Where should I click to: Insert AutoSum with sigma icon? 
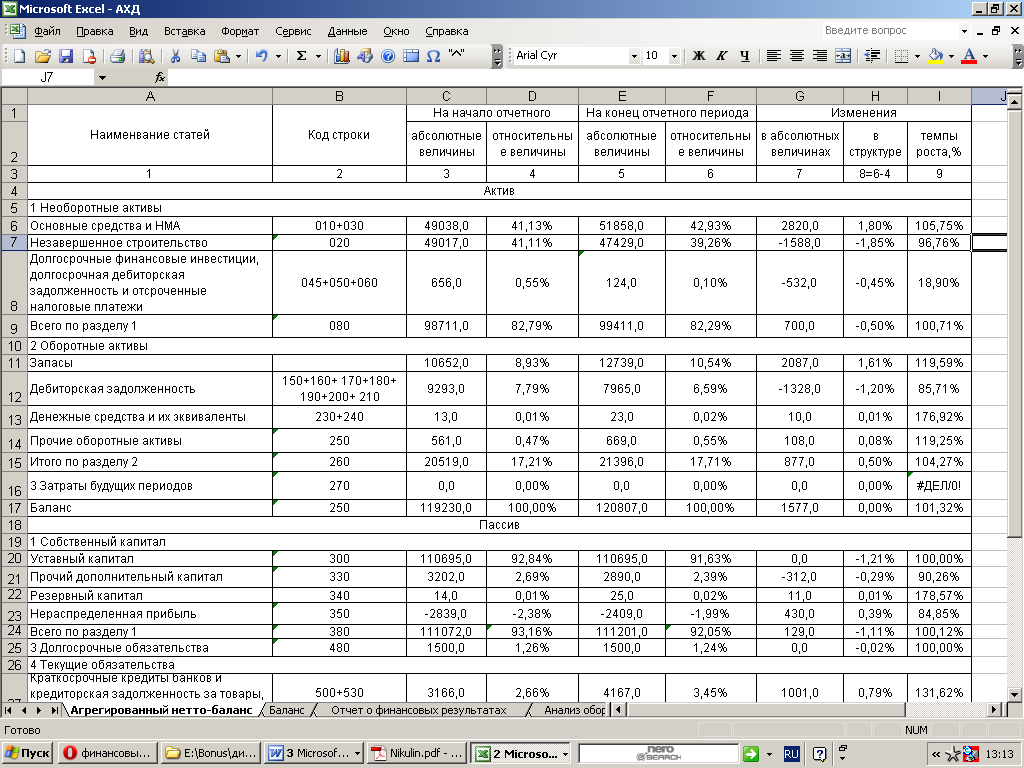click(301, 56)
